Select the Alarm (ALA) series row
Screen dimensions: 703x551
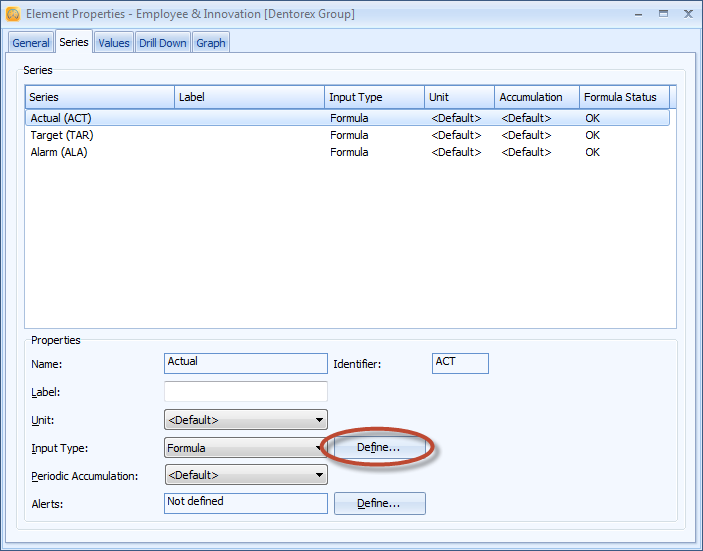[59, 152]
